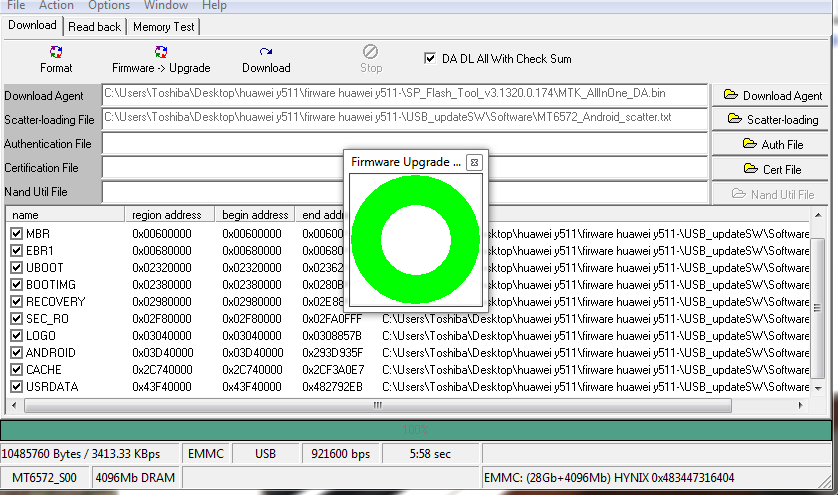The image size is (838, 495).
Task: Close the Firmware Upgrade popup dialog
Action: [x=474, y=162]
